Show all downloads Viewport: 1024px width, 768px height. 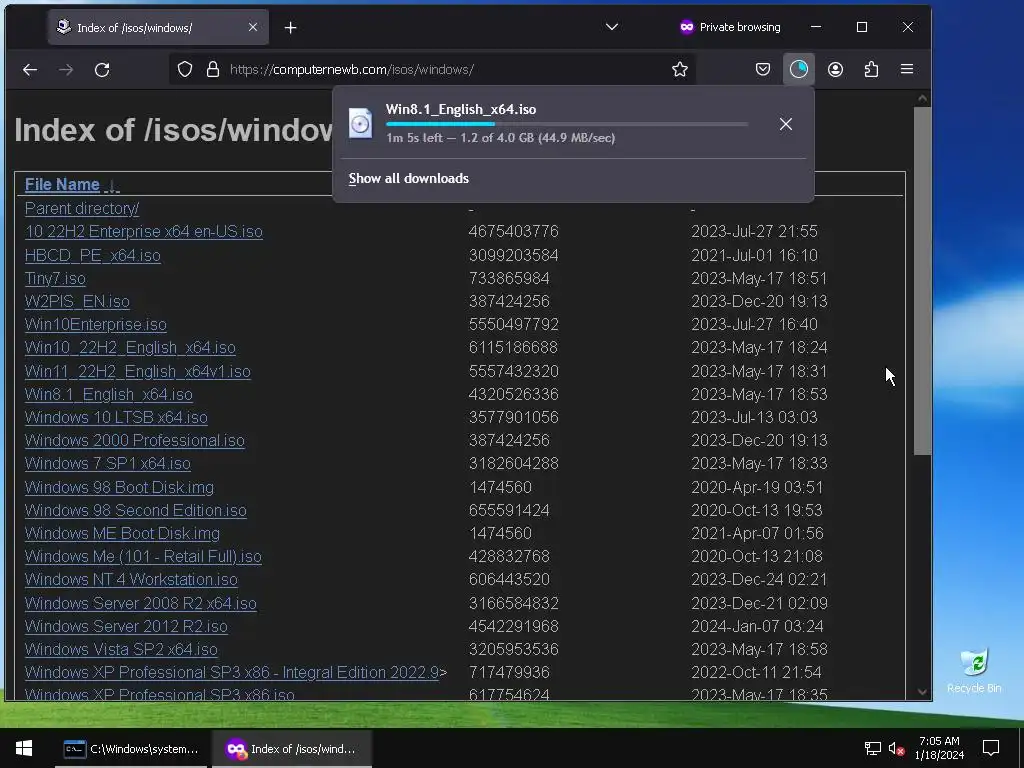409,178
